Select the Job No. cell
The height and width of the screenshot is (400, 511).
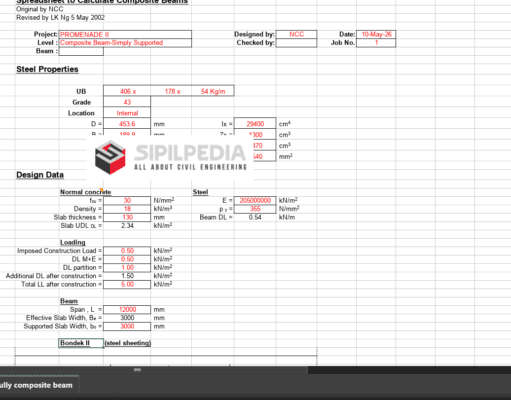[376, 43]
